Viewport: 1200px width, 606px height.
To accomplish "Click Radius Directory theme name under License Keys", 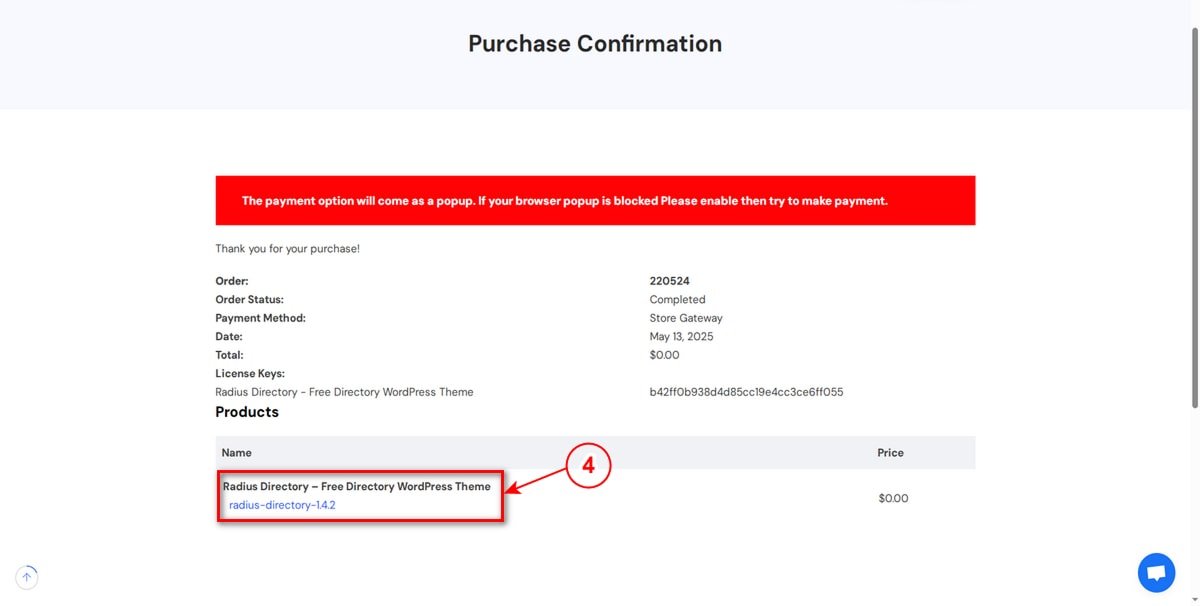I will coord(345,392).
